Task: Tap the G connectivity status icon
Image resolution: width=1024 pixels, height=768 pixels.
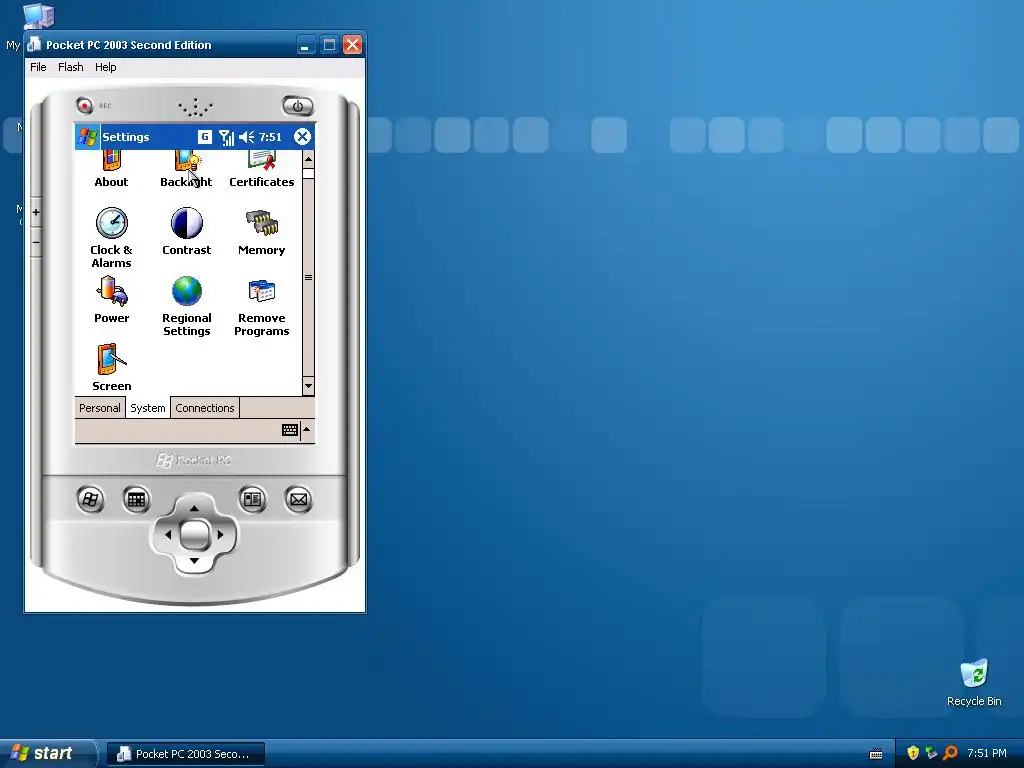Action: (x=204, y=136)
